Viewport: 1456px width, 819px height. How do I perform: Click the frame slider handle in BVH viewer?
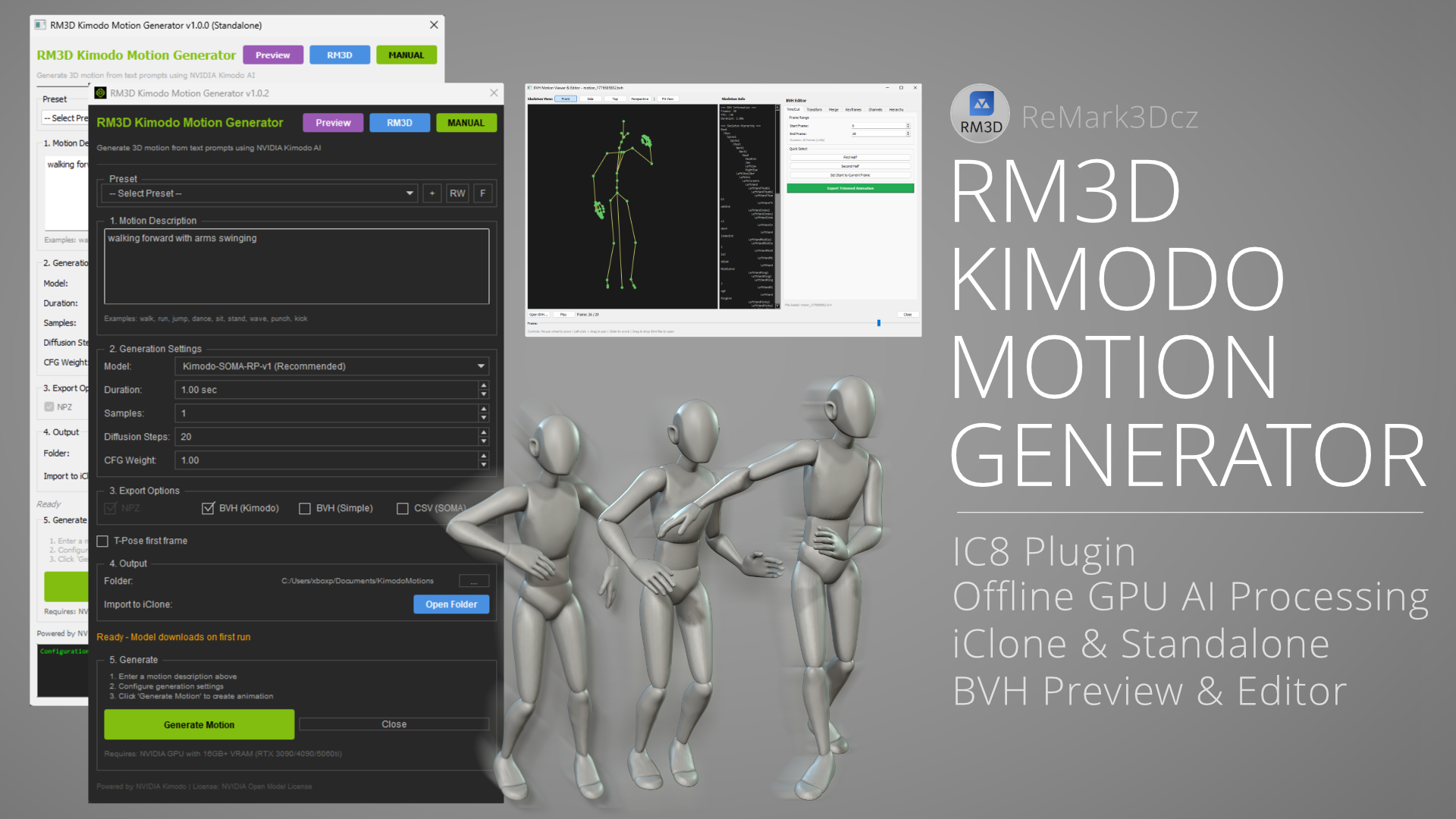pos(879,323)
